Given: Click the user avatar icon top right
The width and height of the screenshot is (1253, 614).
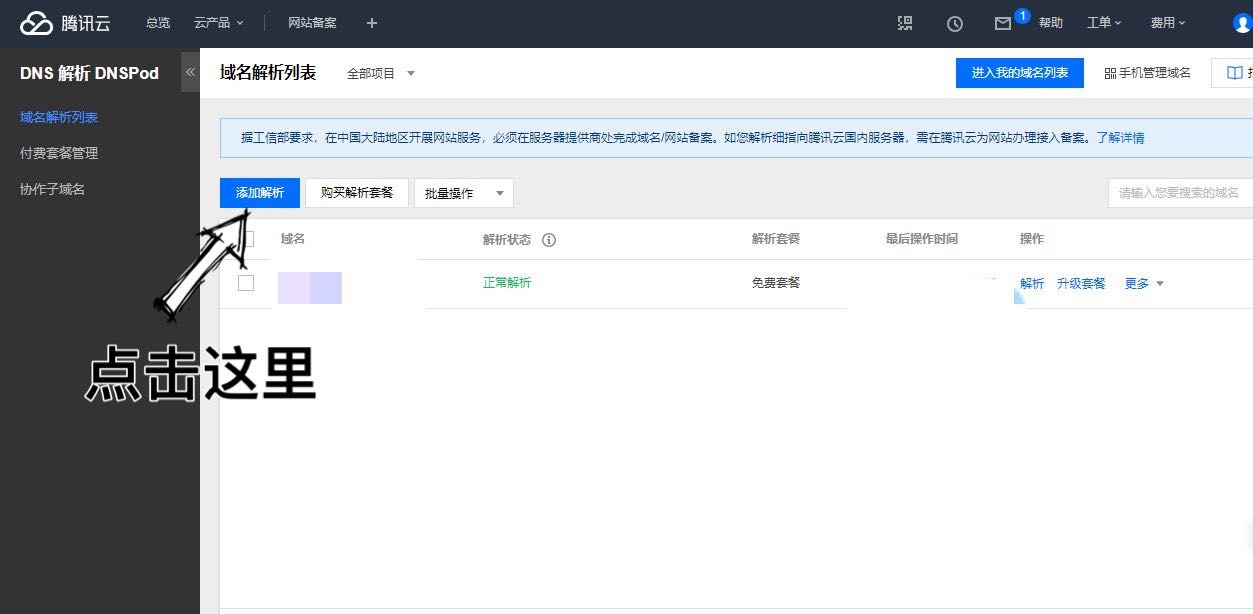Looking at the screenshot, I should (x=1241, y=22).
